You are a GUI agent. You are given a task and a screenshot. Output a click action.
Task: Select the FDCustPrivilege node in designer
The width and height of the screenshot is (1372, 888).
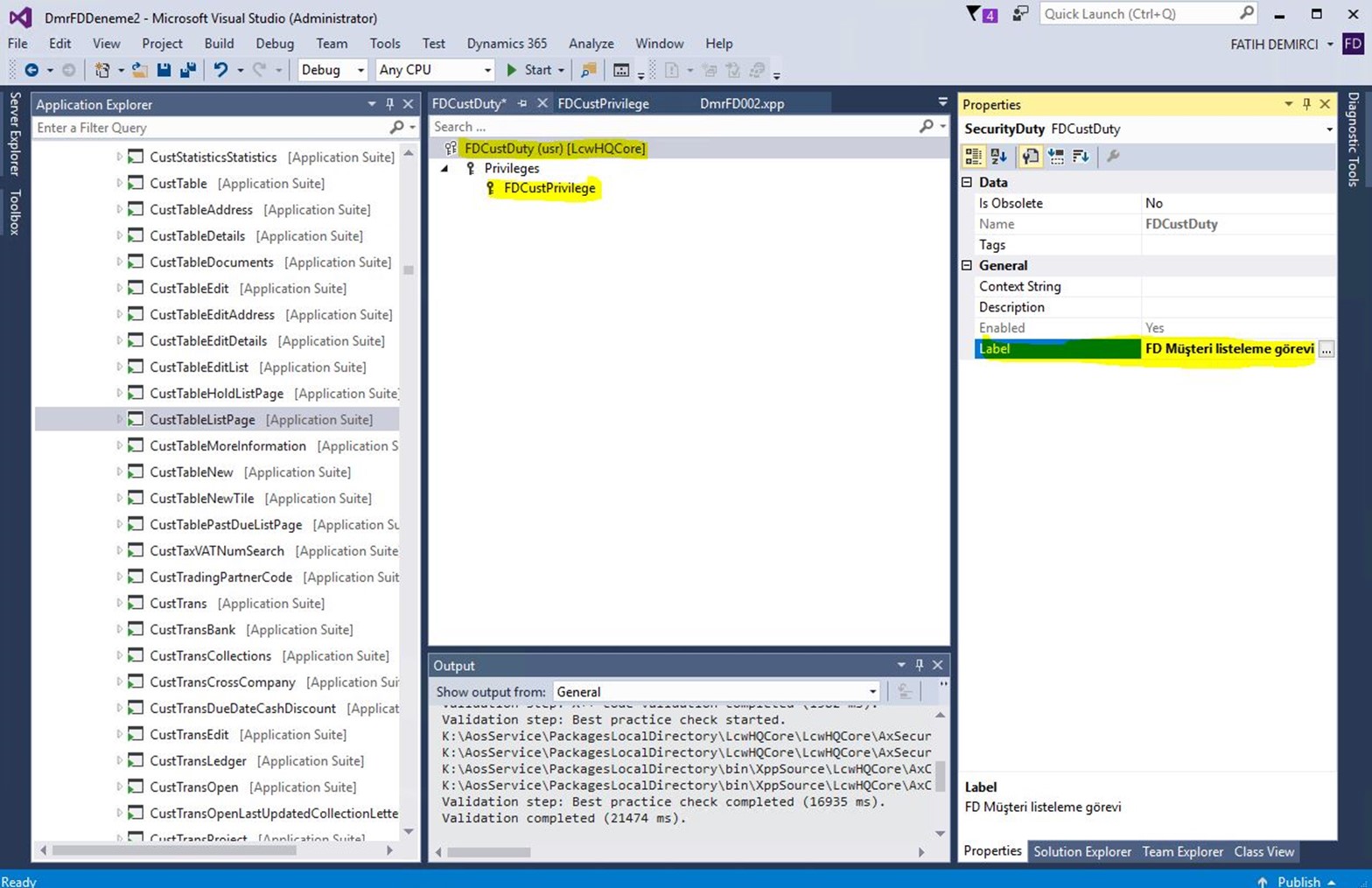(549, 188)
